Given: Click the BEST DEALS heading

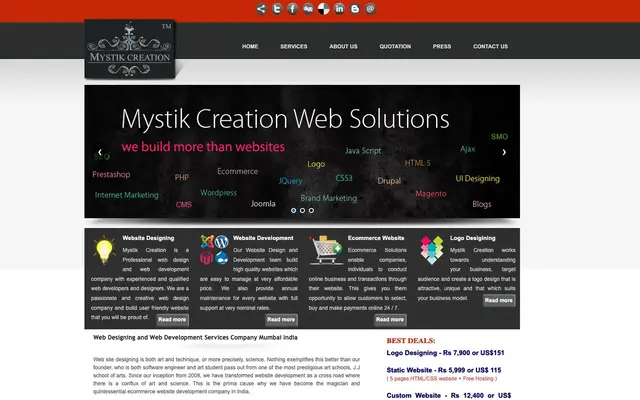Looking at the screenshot, I should pos(411,341).
